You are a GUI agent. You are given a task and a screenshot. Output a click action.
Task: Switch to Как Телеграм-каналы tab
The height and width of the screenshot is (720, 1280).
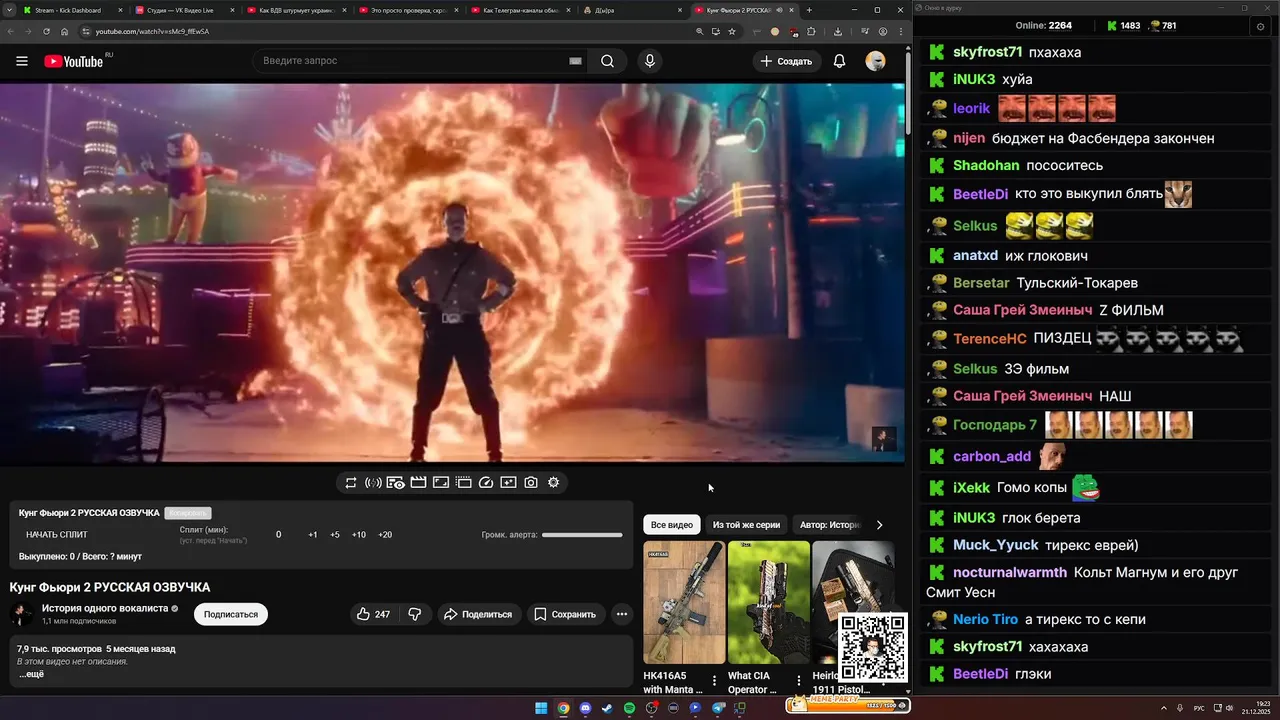[519, 10]
